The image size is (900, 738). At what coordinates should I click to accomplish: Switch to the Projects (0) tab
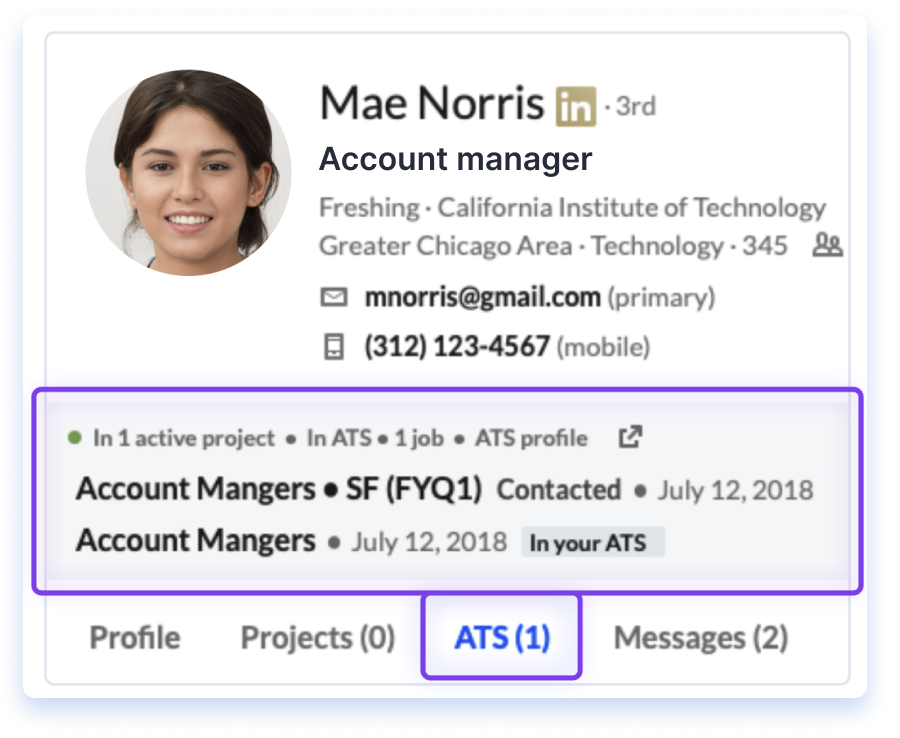pos(318,638)
